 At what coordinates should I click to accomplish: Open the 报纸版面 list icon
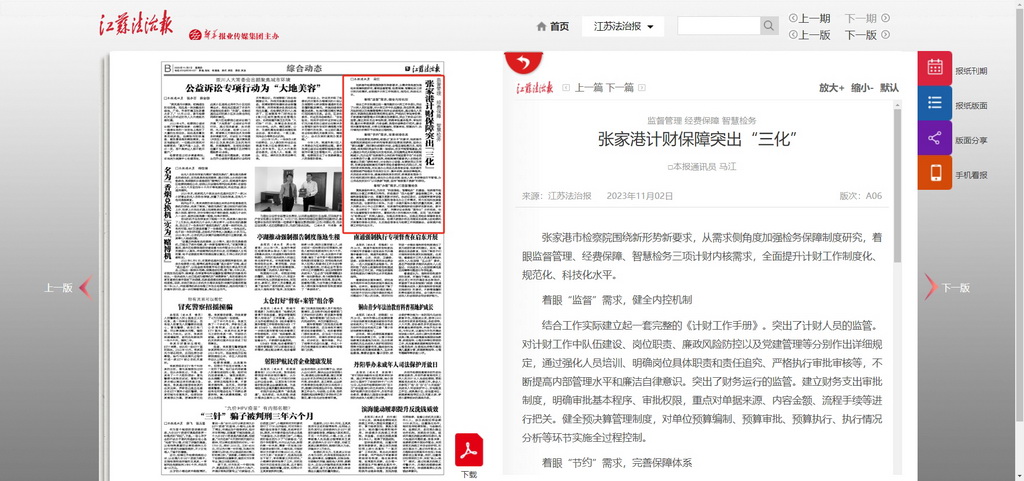(x=935, y=103)
